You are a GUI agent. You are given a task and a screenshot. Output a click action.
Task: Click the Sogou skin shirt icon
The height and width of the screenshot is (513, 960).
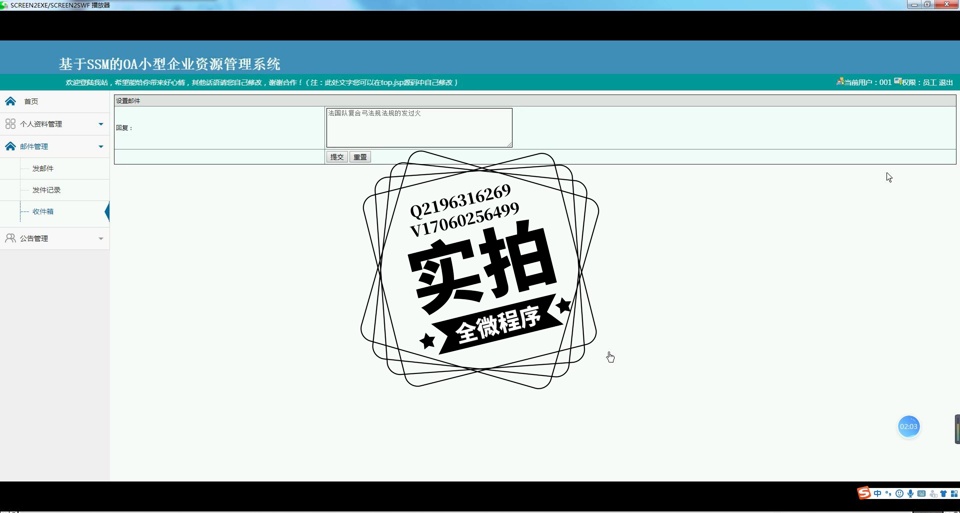tap(943, 493)
